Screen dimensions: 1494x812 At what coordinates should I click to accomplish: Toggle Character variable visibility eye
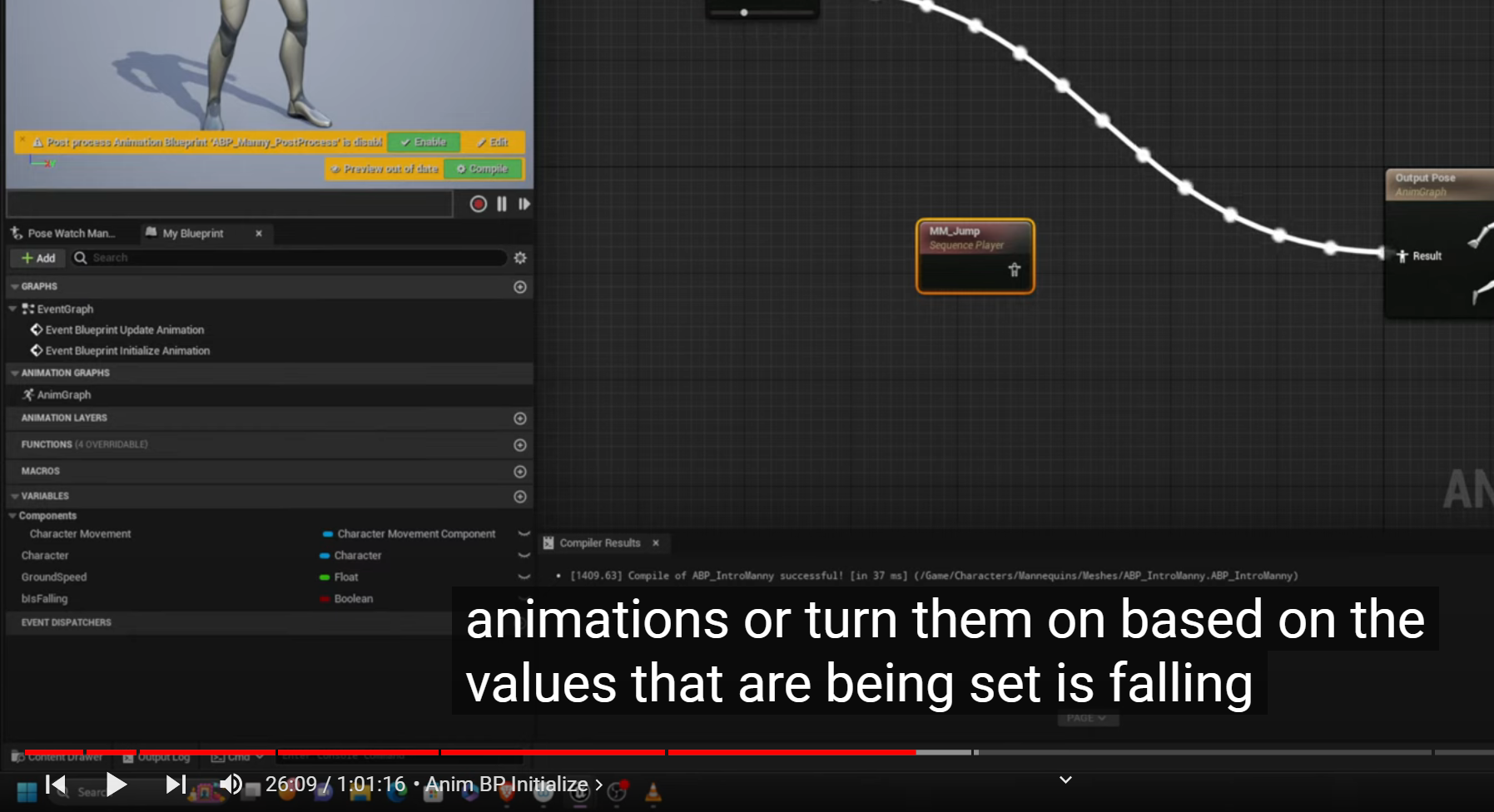pos(524,556)
